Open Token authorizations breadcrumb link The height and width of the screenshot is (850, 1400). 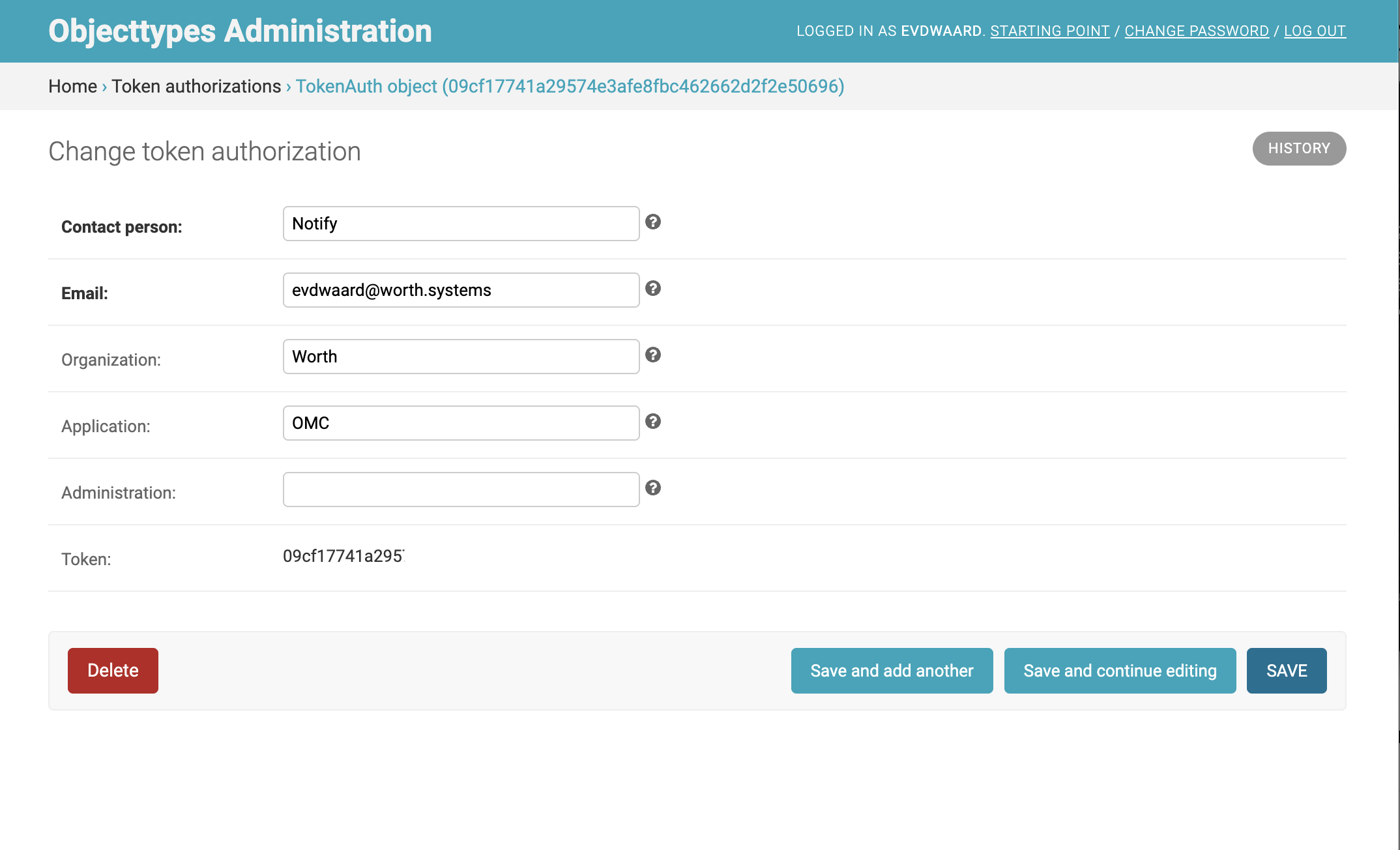pos(196,86)
